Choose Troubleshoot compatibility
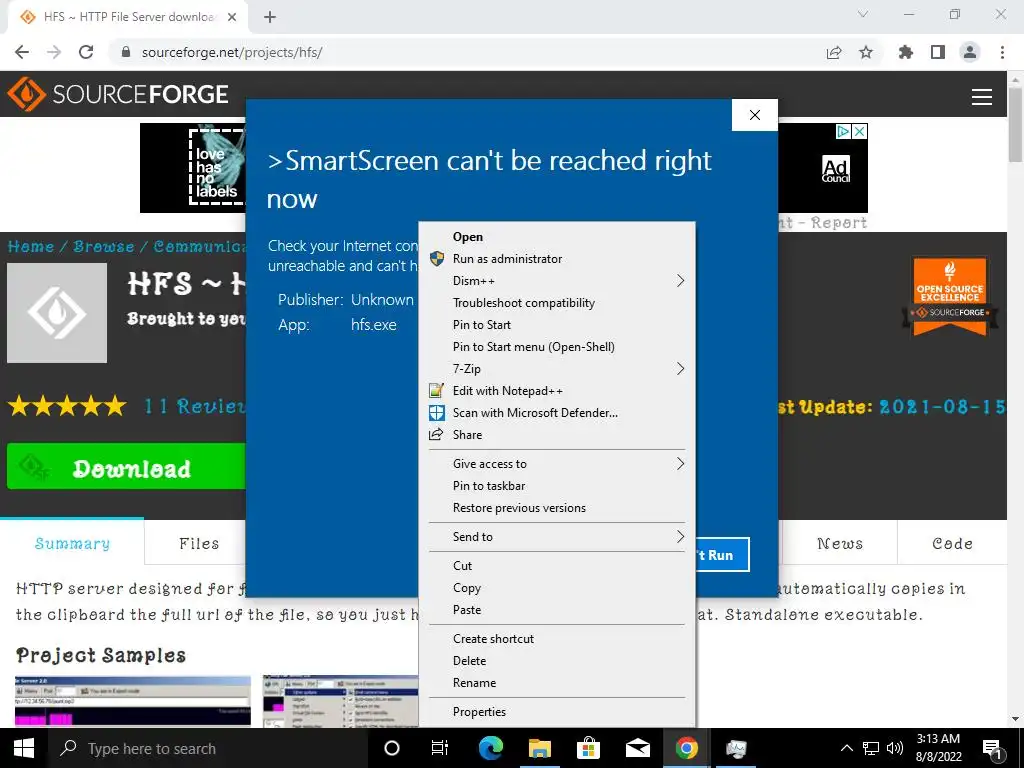Viewport: 1024px width, 768px height. [557, 303]
